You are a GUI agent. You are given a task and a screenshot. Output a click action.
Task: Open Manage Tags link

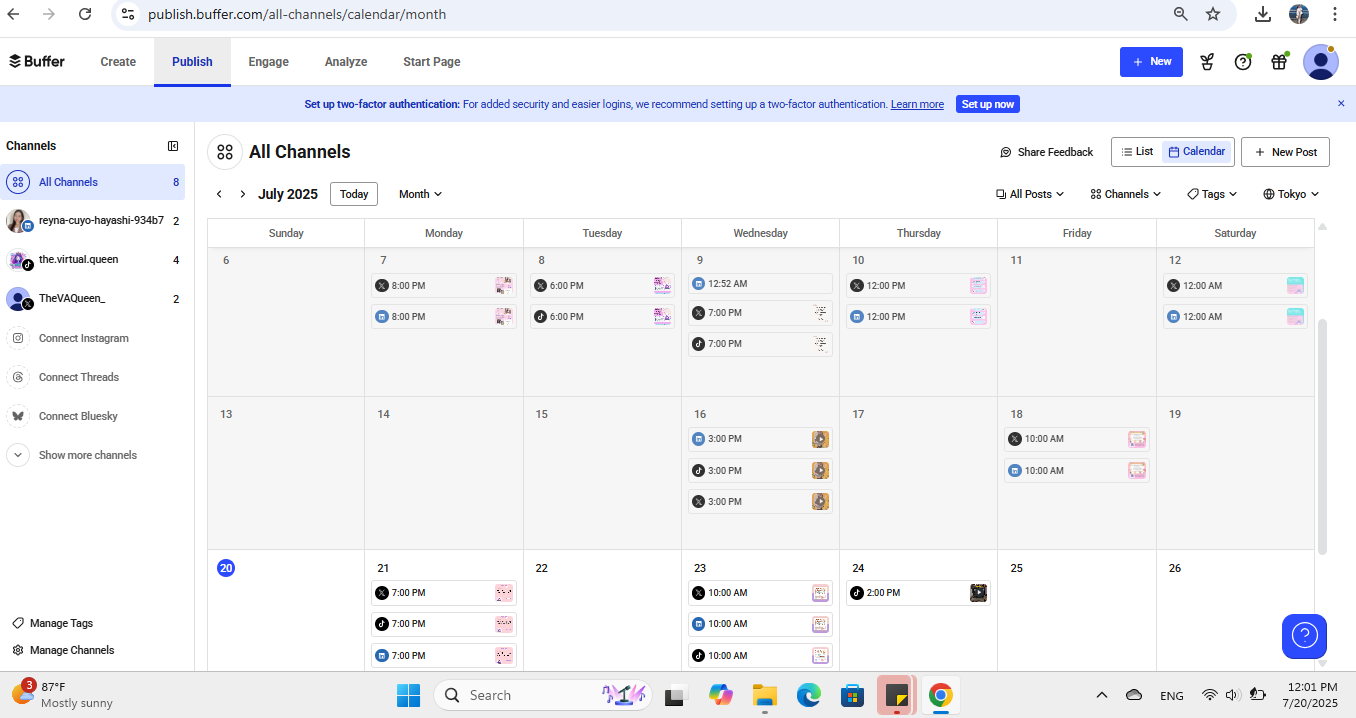point(52,623)
